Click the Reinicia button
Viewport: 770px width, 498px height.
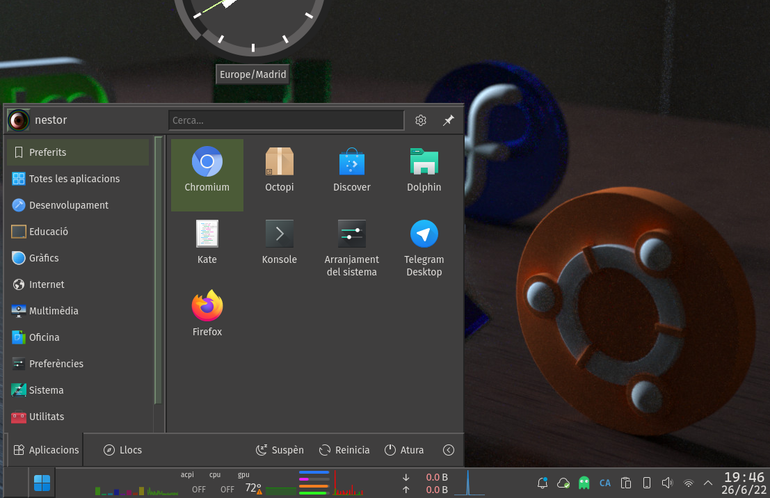[344, 450]
